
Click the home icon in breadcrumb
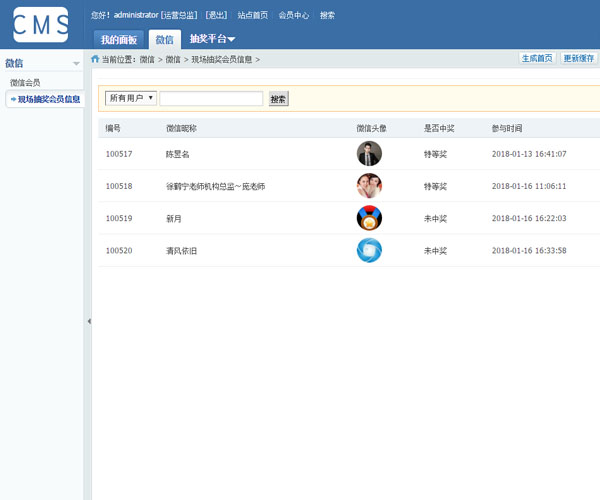click(x=95, y=59)
